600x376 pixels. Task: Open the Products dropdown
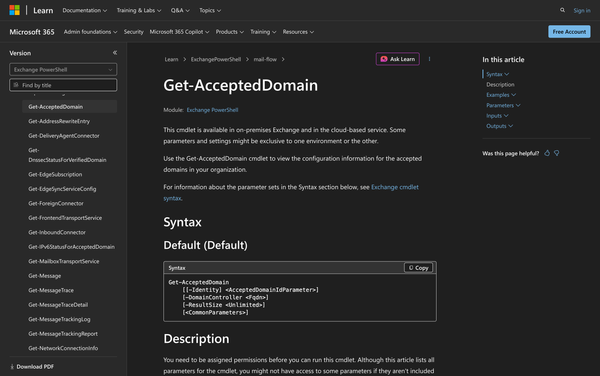coord(230,32)
